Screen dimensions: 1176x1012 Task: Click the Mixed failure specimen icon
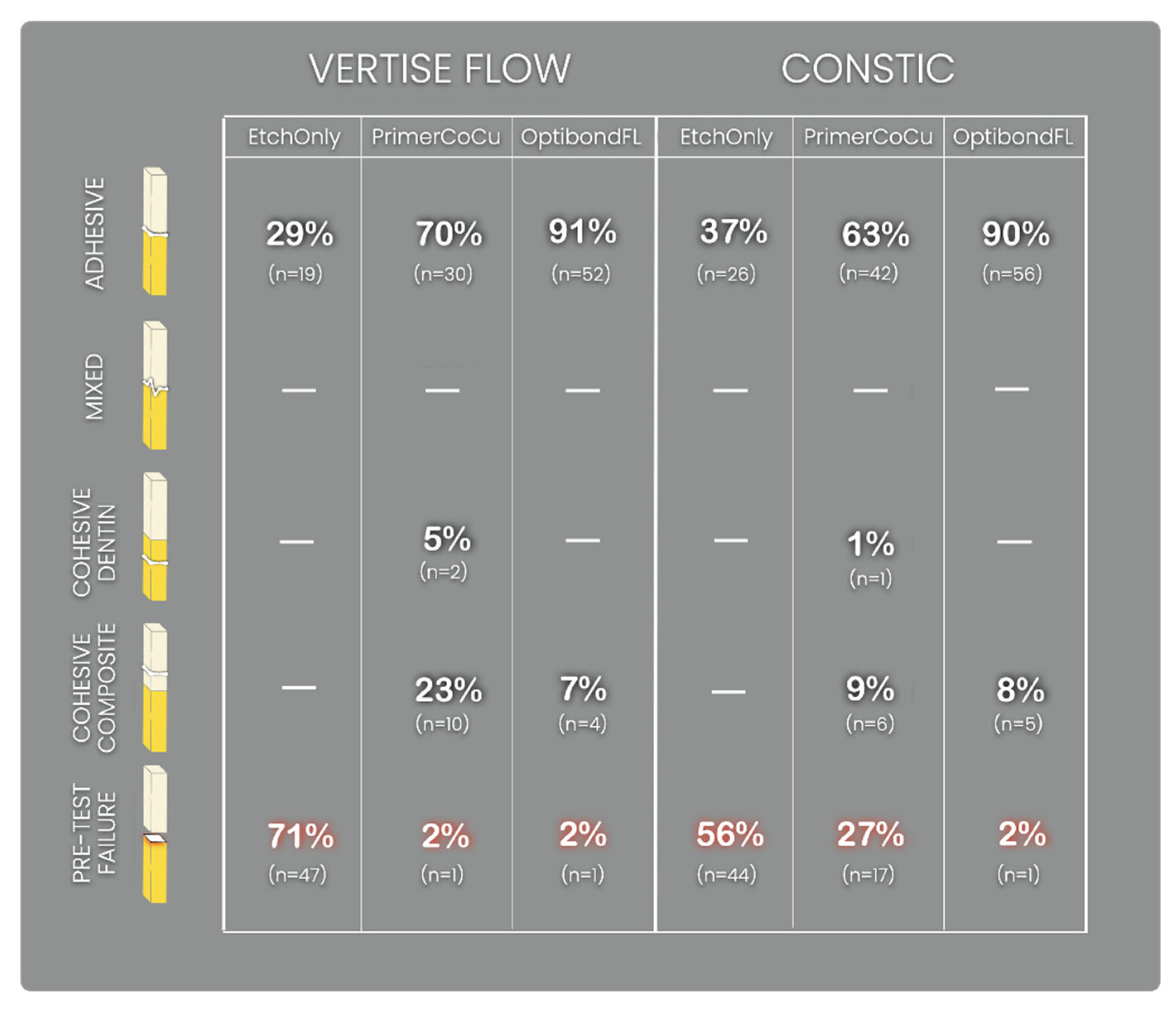155,386
